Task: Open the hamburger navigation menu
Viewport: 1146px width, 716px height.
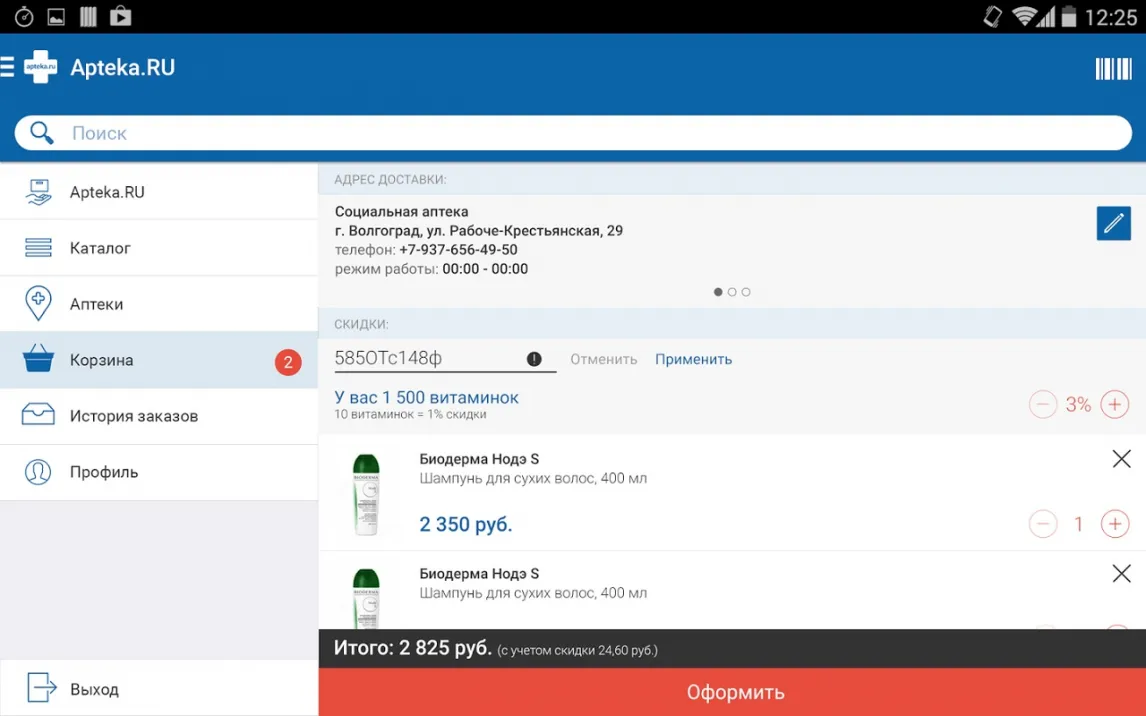Action: pyautogui.click(x=8, y=68)
